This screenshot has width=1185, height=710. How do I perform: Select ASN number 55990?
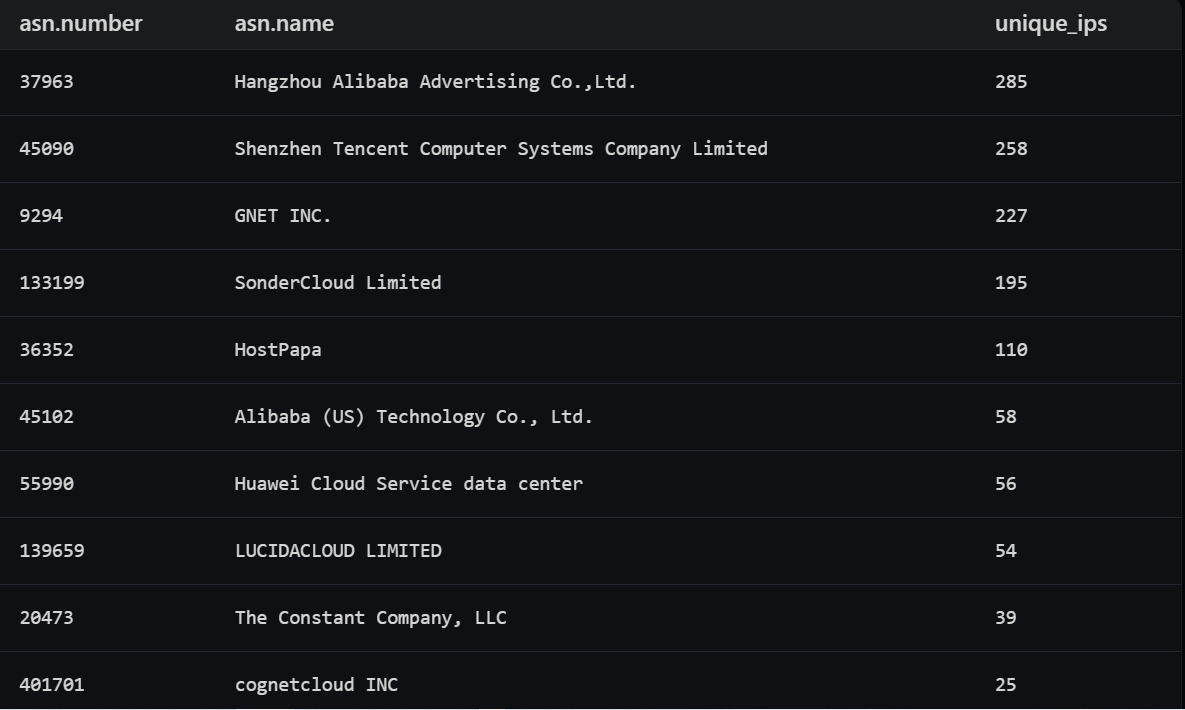coord(47,484)
